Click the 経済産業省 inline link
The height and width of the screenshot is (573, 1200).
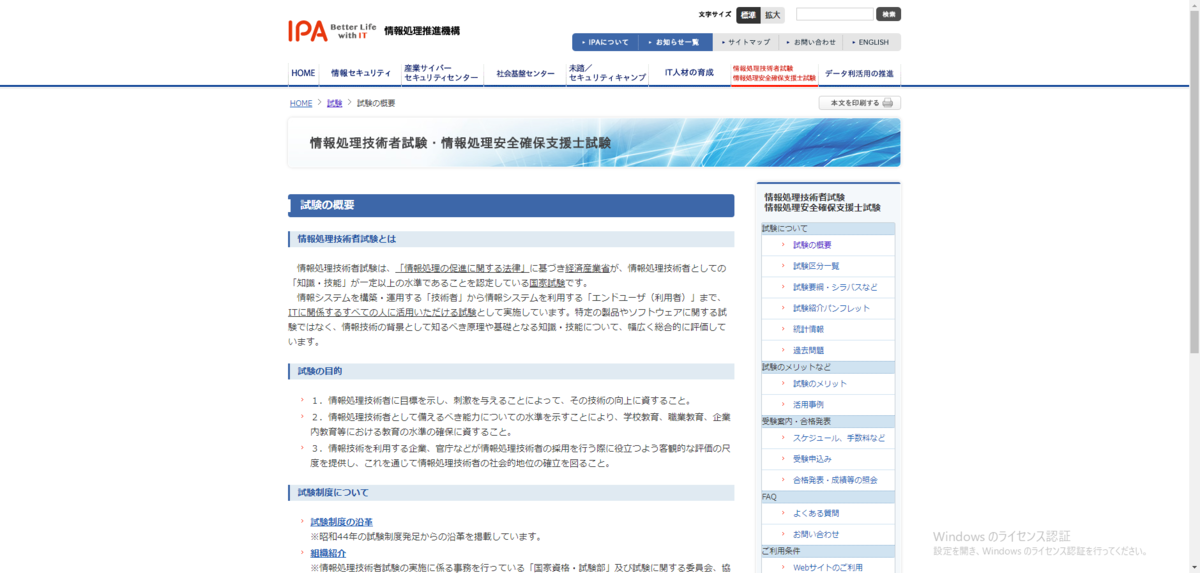(587, 268)
